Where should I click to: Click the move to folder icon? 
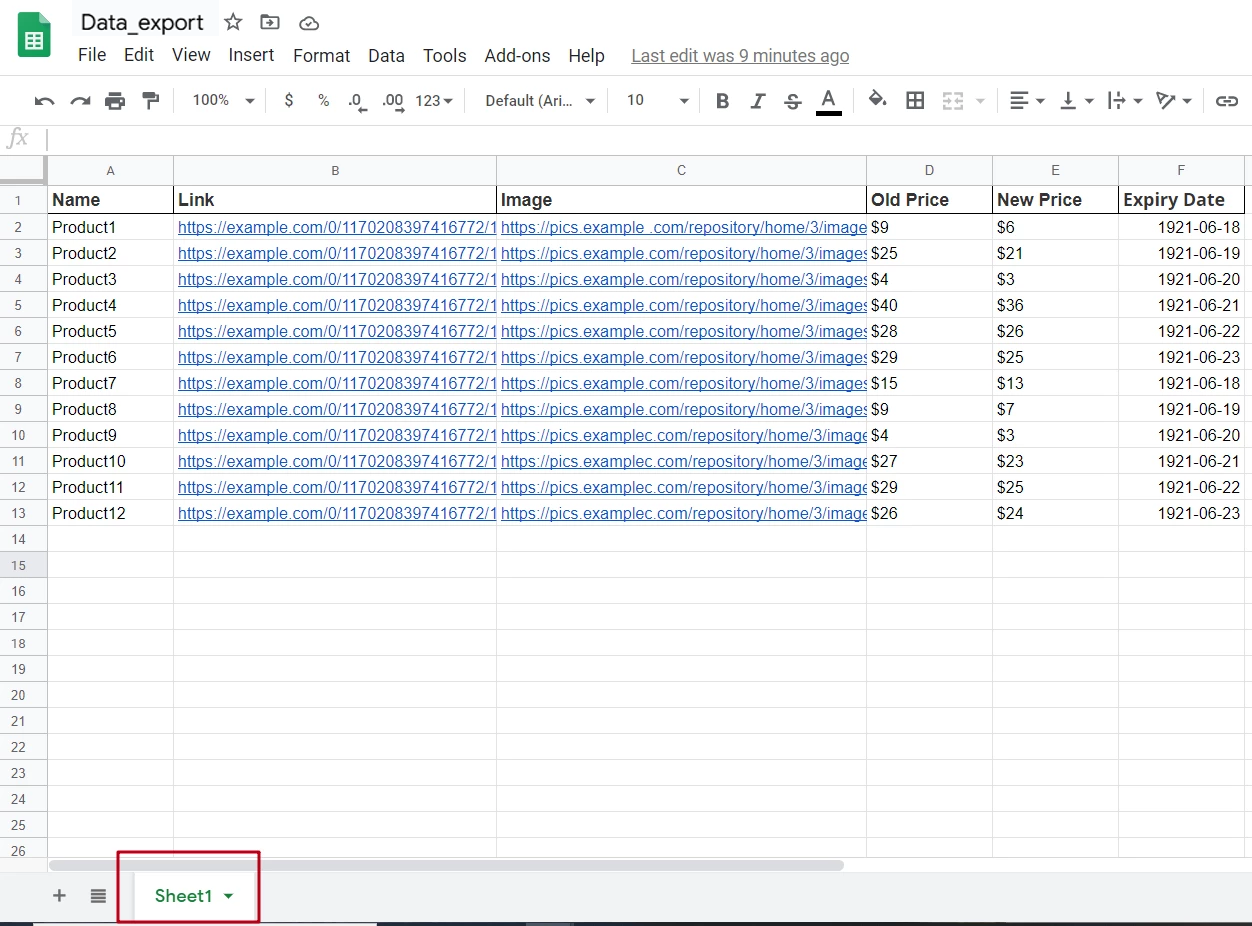[x=270, y=22]
